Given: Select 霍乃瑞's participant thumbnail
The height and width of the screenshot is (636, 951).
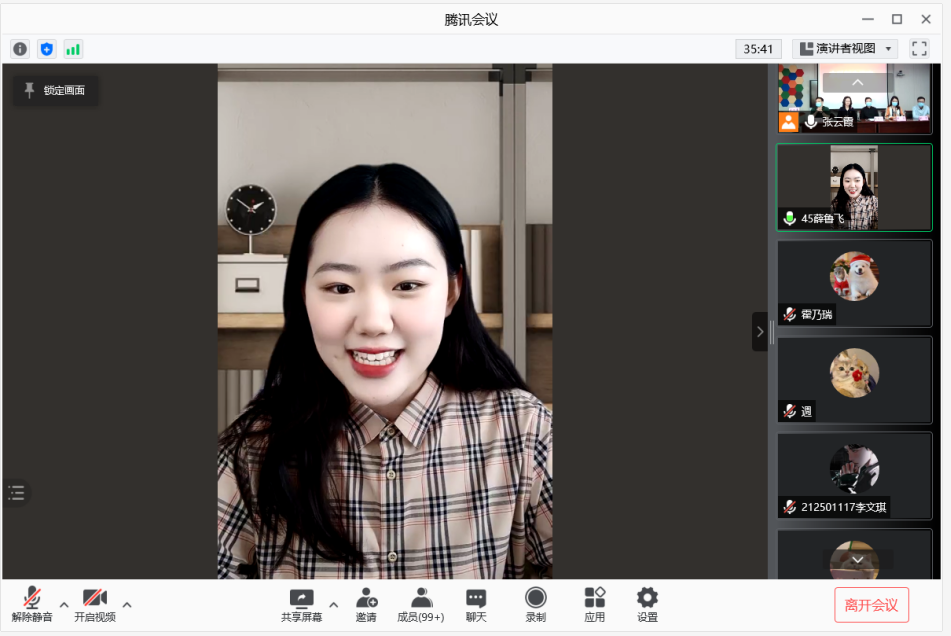Looking at the screenshot, I should (854, 283).
